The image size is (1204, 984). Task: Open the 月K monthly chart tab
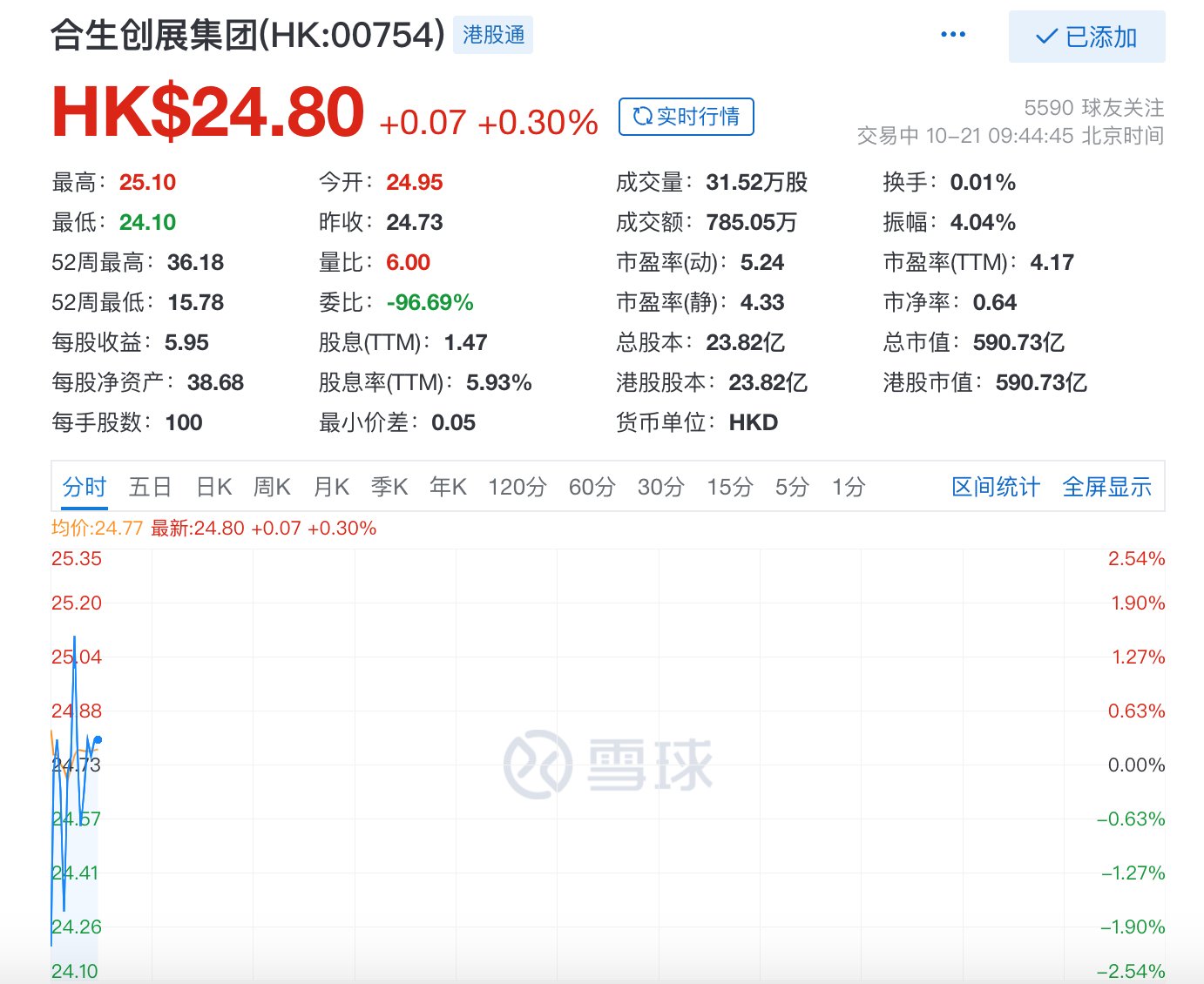coord(331,487)
